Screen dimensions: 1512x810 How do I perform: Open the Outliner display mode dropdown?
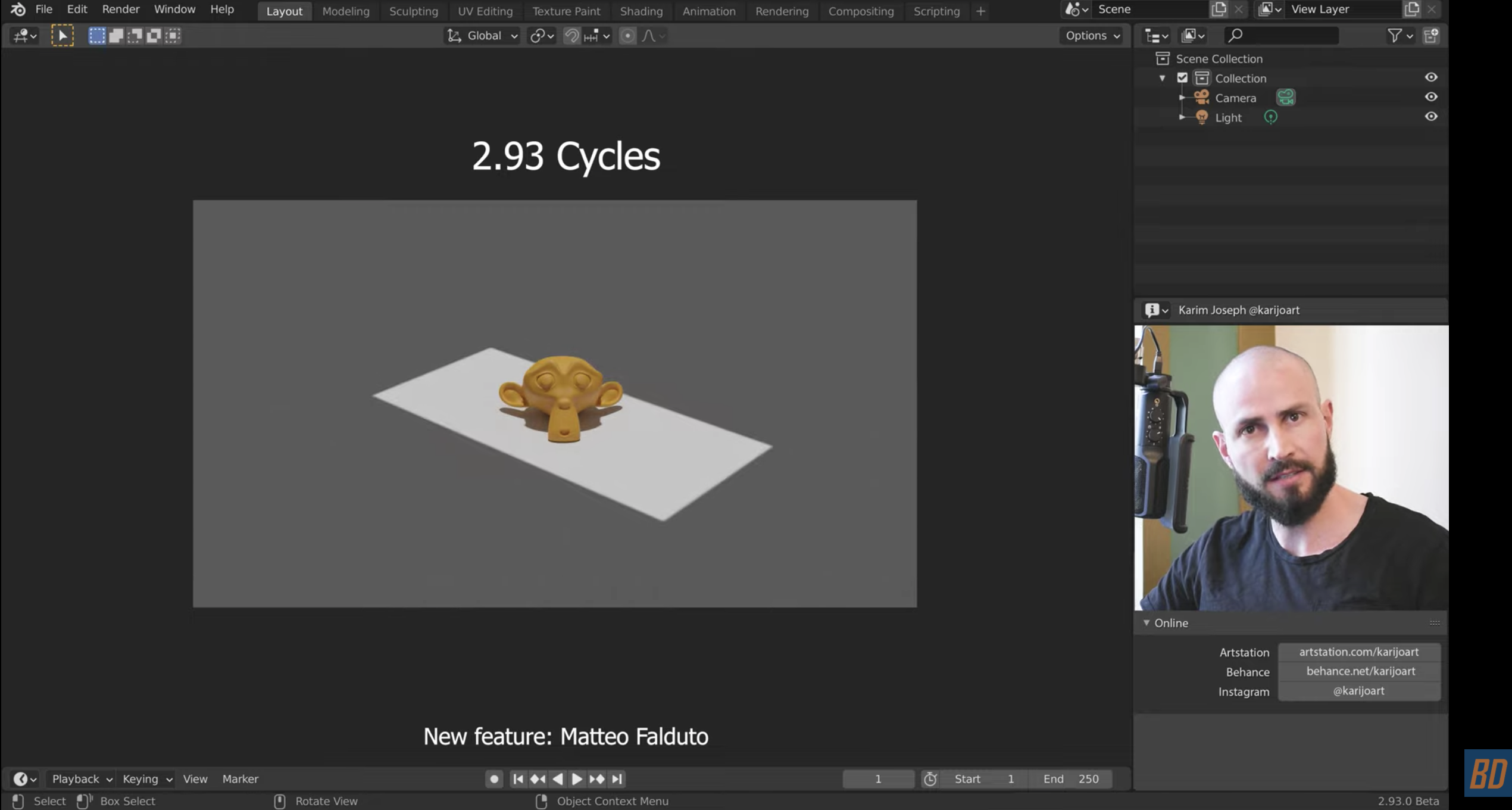point(1192,36)
